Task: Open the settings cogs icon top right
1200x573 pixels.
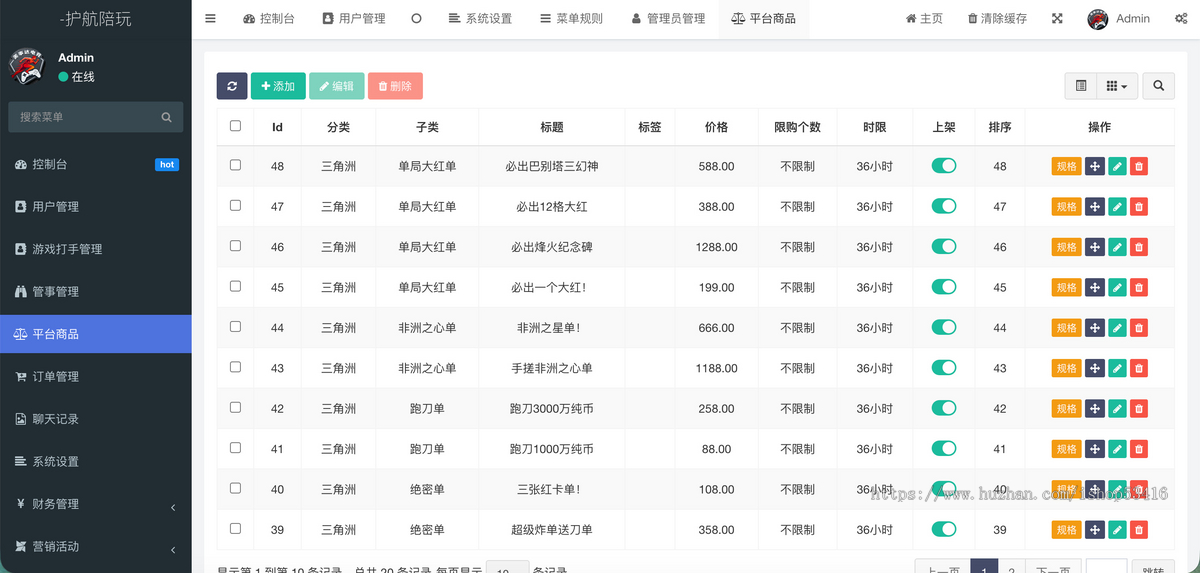Action: tap(1181, 18)
